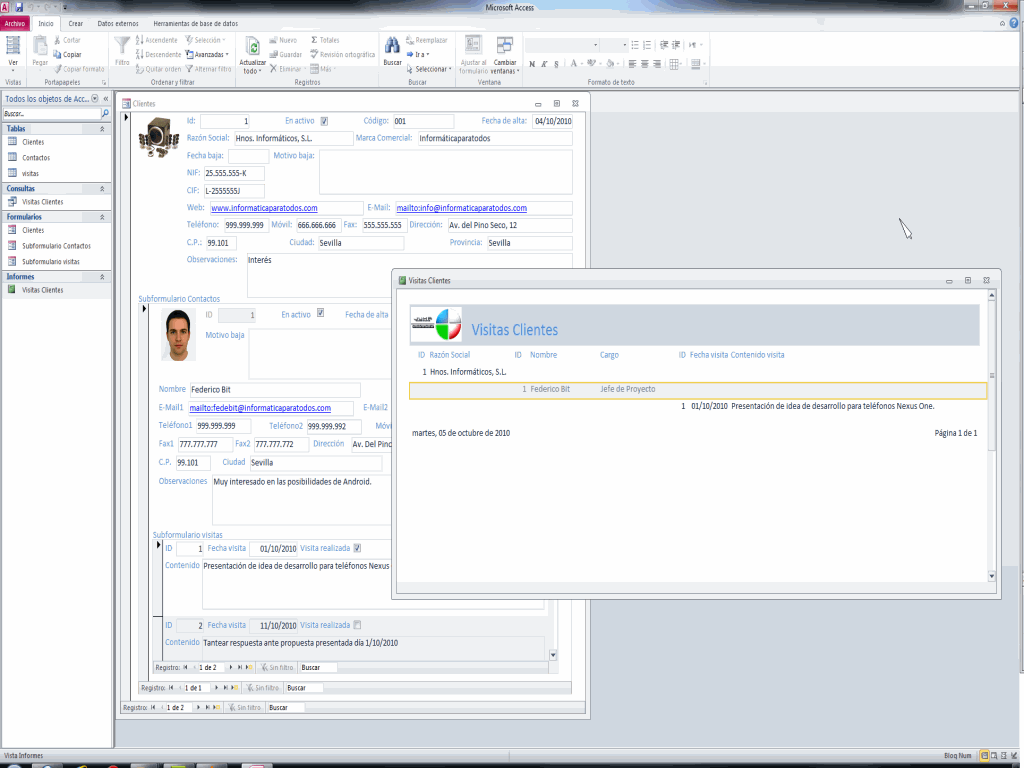Check Visita realizada for the 11/10/2010 visit
This screenshot has height=768, width=1024.
click(357, 625)
